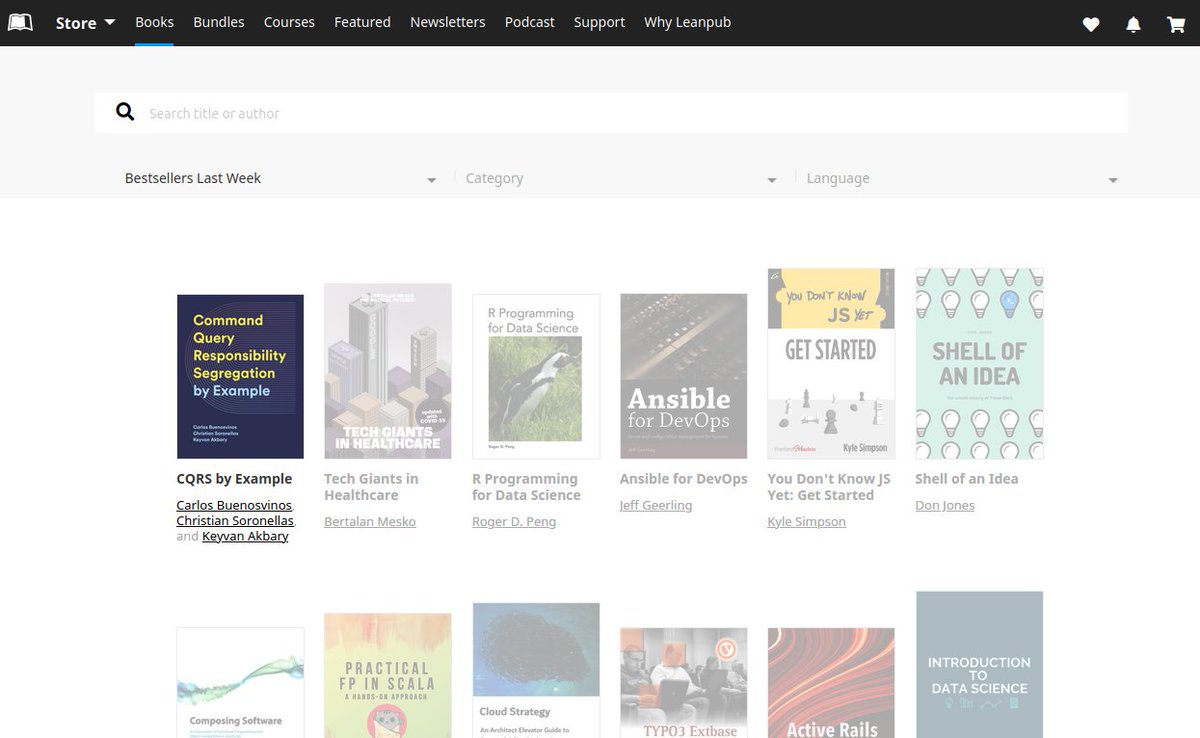Open the Ansible for DevOps cover
Viewport: 1200px width, 738px height.
click(x=684, y=376)
